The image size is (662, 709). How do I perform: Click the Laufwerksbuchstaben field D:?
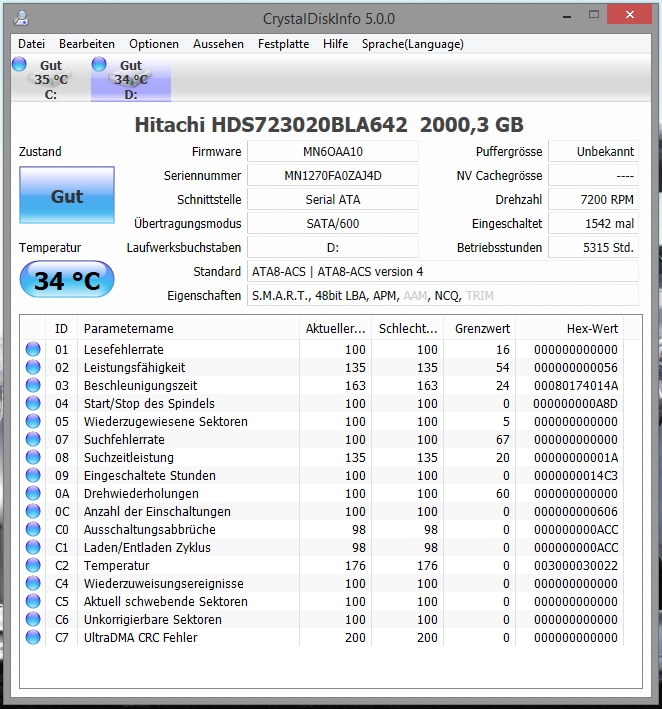pyautogui.click(x=333, y=247)
